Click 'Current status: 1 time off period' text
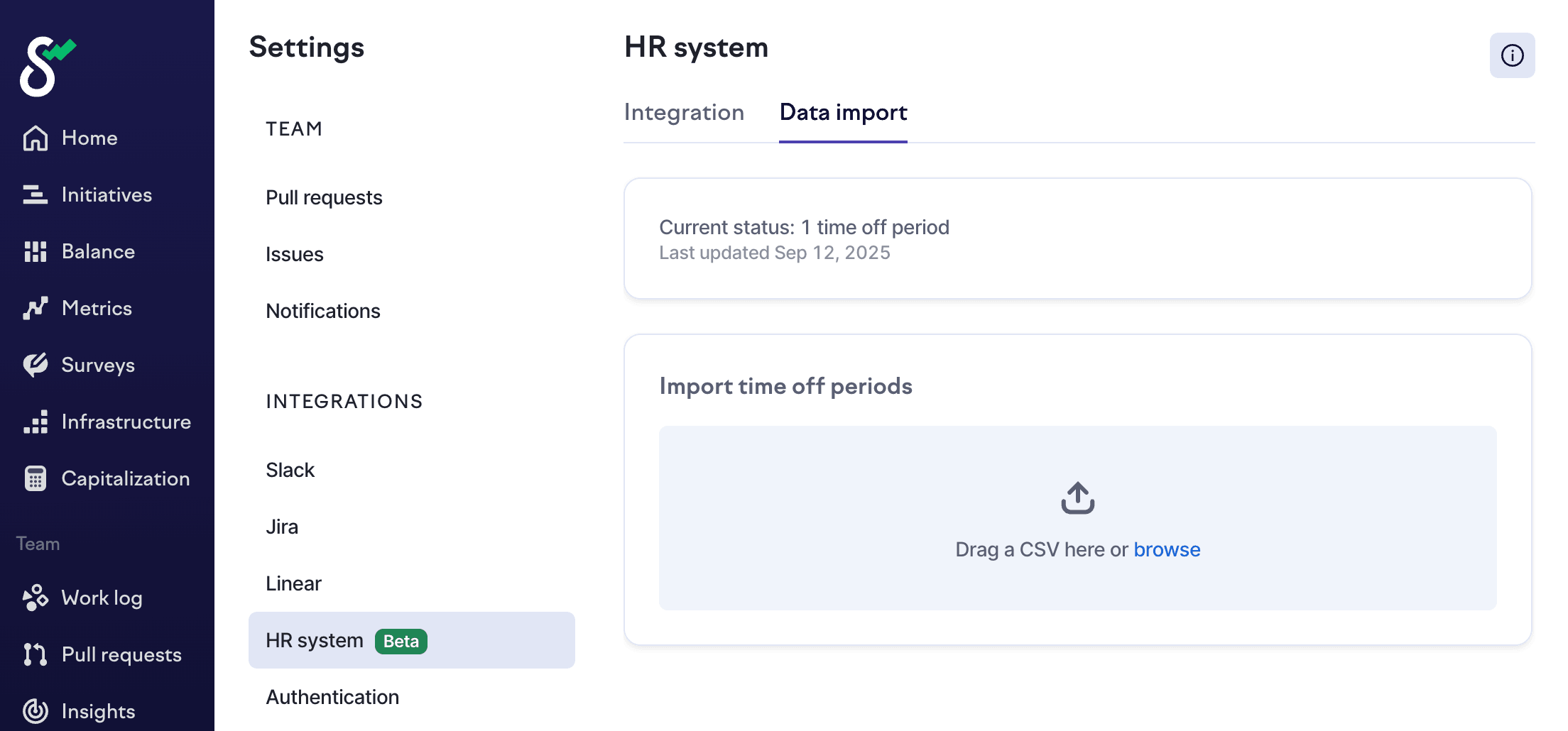 [x=804, y=227]
